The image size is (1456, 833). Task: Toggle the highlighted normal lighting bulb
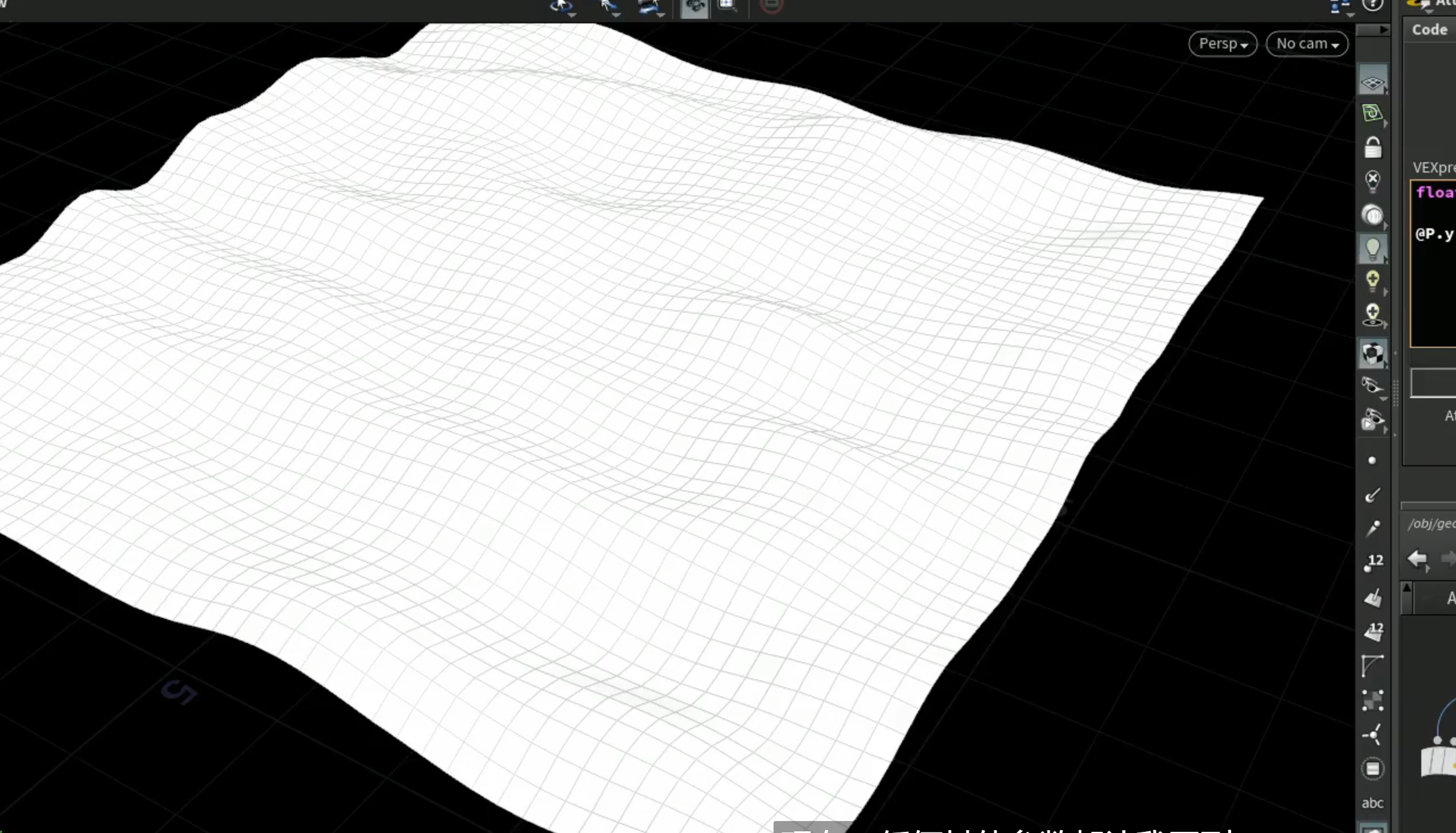[x=1372, y=249]
